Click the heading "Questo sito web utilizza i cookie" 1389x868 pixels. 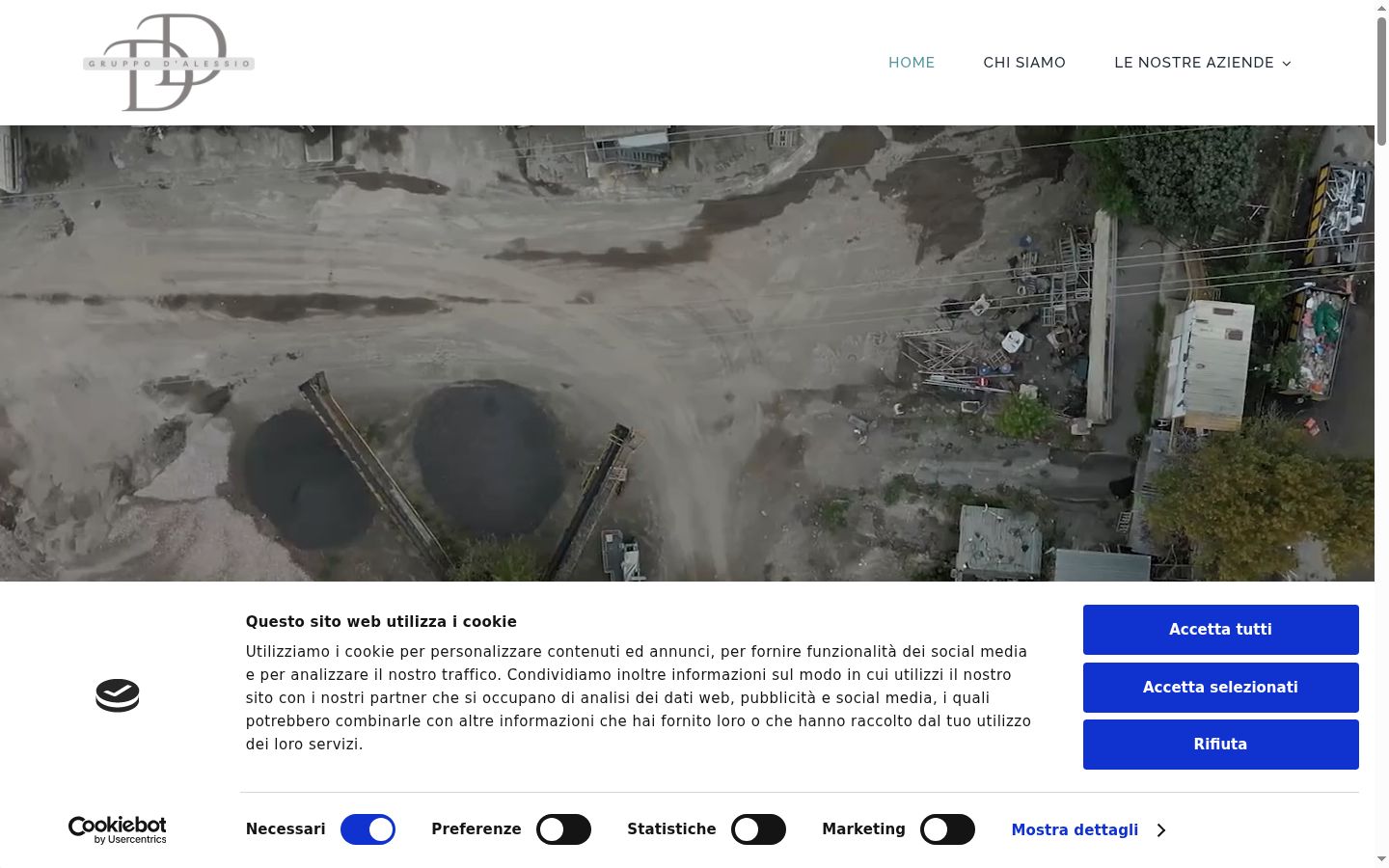381,622
